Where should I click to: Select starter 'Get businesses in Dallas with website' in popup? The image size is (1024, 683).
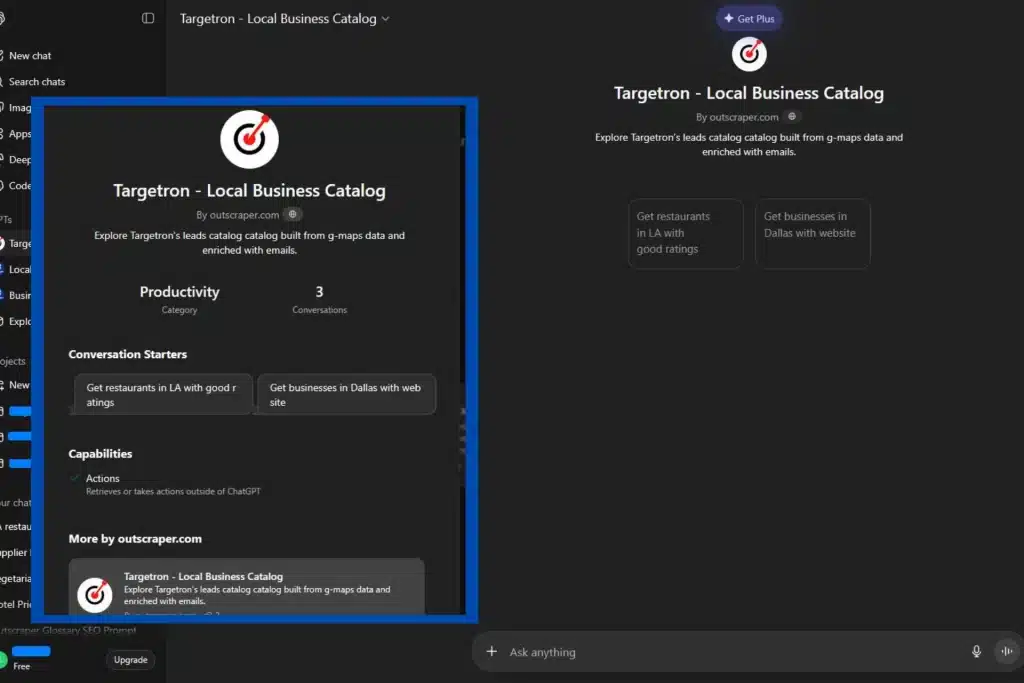coord(347,394)
